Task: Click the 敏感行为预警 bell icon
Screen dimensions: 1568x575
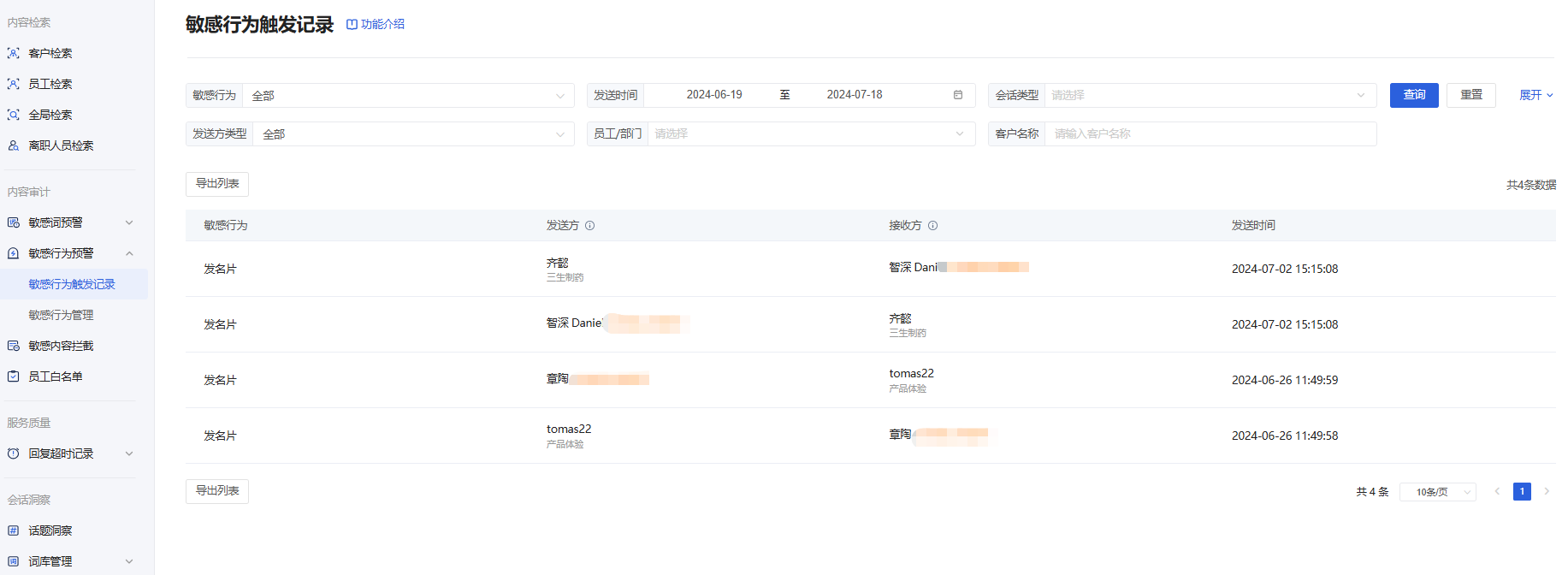Action: pos(14,253)
